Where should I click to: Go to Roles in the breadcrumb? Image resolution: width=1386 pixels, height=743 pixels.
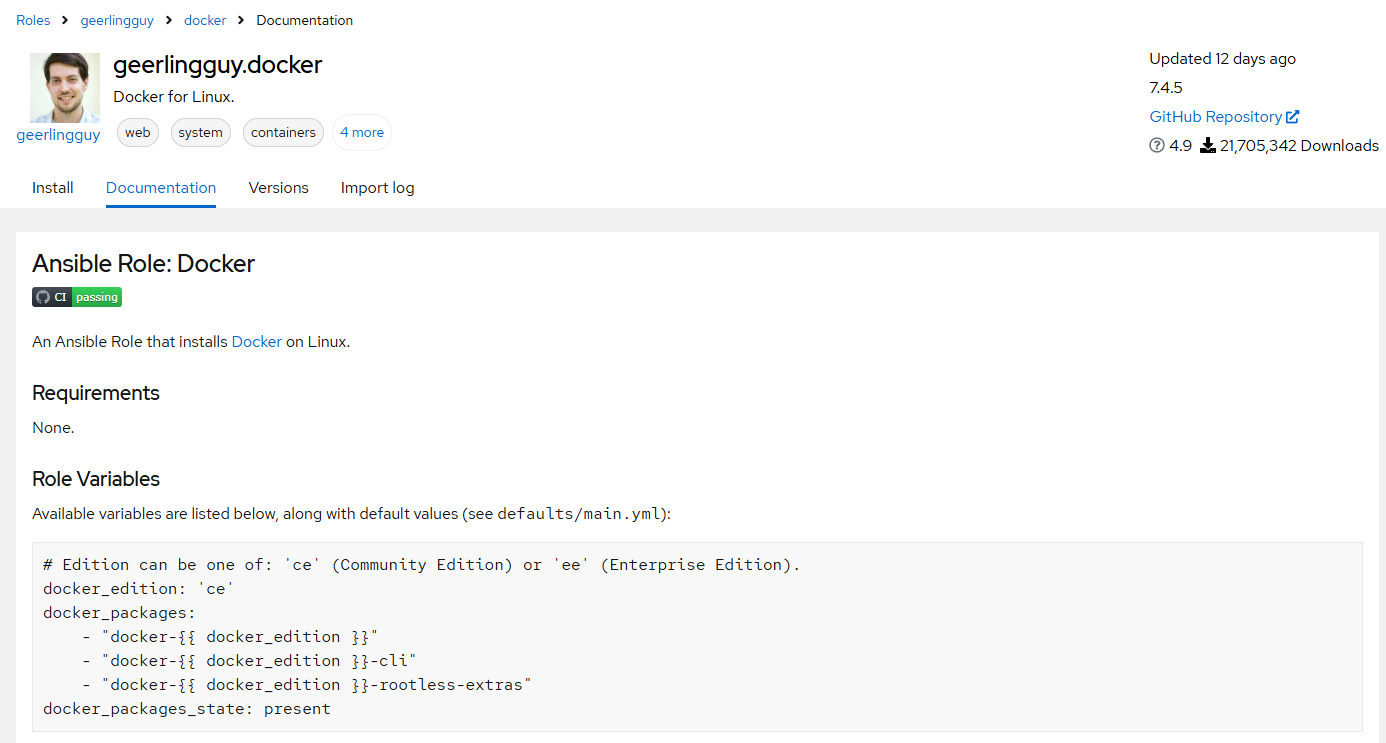point(33,20)
